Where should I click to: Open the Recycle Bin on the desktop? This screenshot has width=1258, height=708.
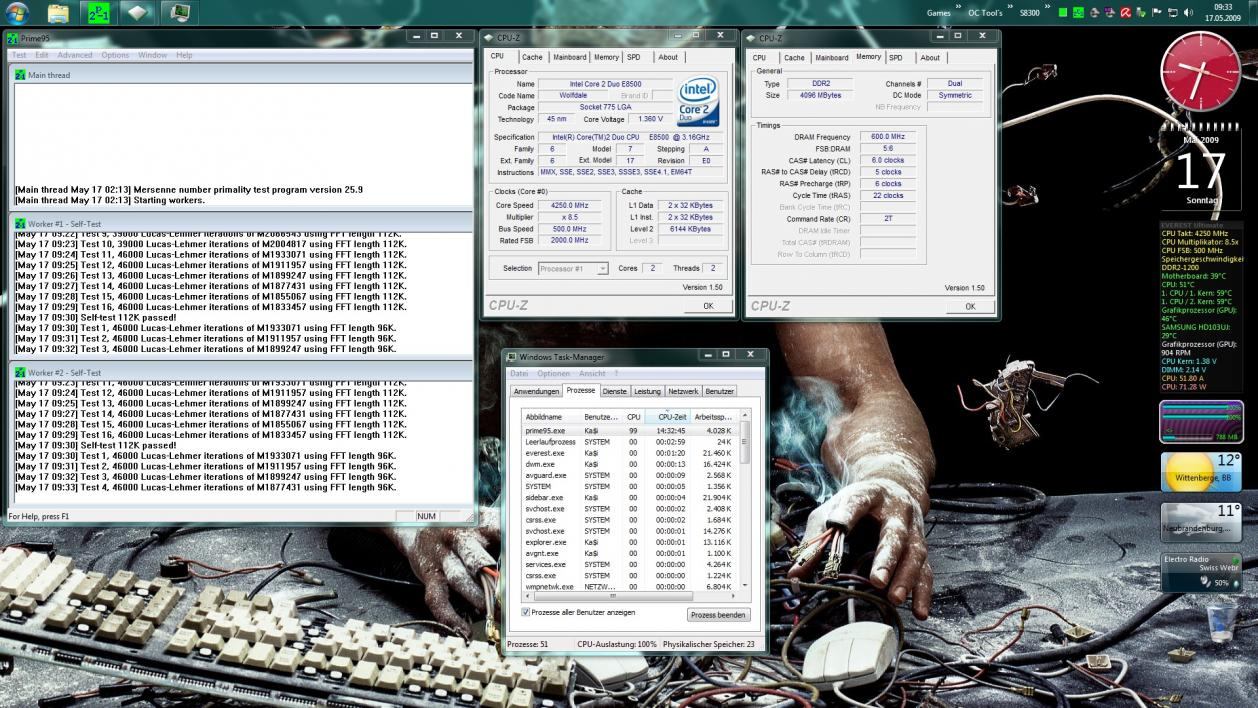pos(1220,623)
